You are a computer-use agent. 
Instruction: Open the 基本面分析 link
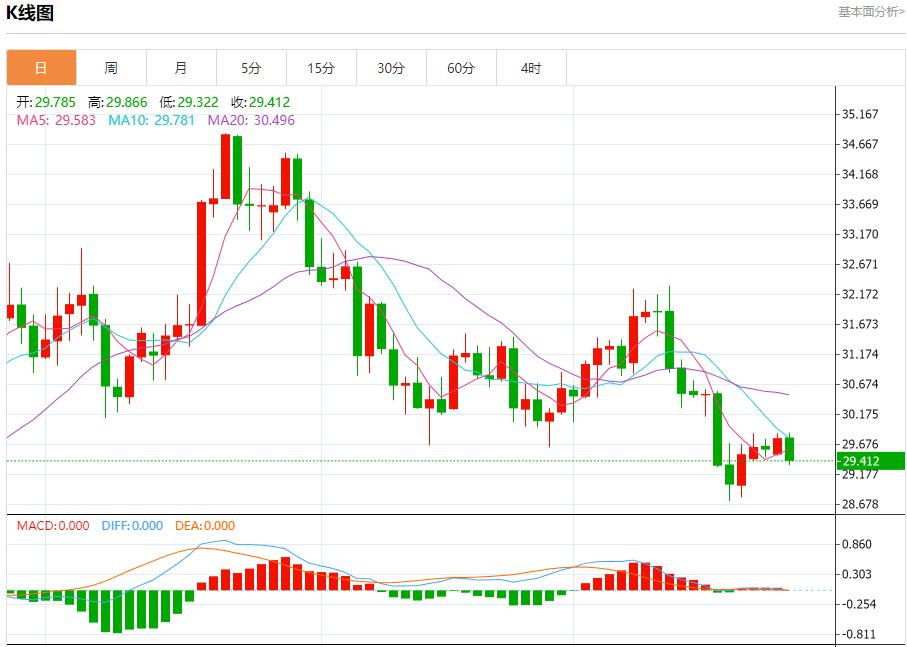click(x=871, y=12)
